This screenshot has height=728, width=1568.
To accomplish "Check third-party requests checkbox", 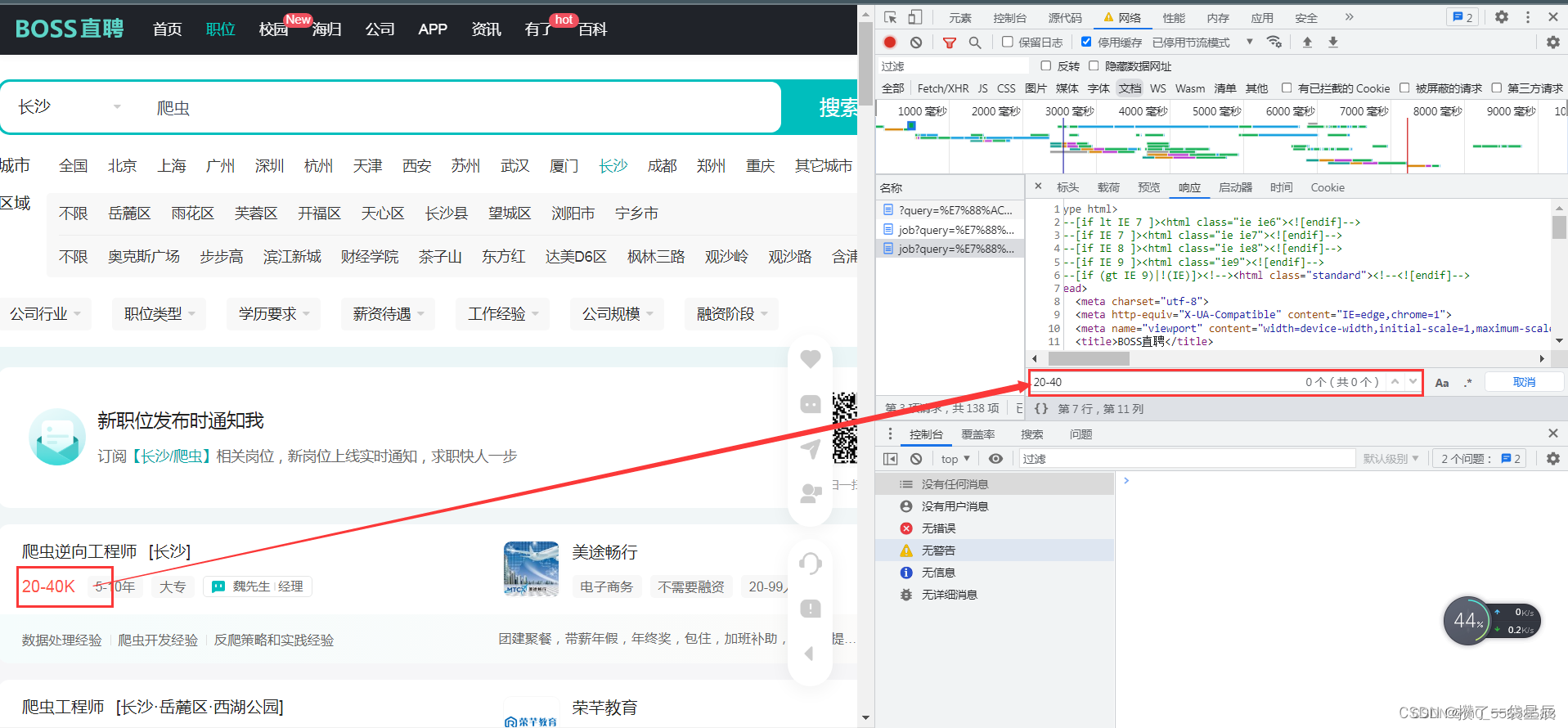I will tap(1497, 88).
